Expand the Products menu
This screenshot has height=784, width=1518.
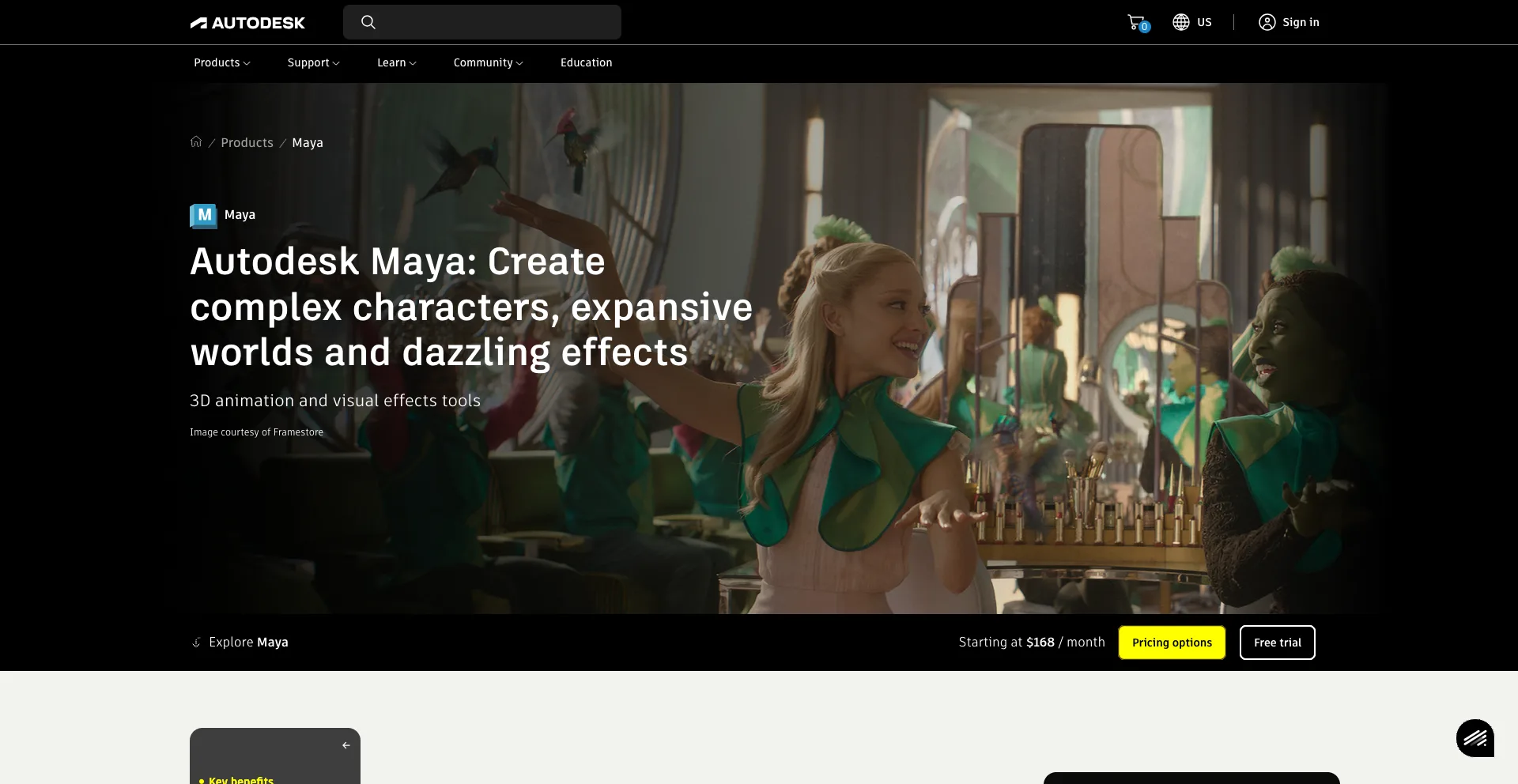coord(221,62)
